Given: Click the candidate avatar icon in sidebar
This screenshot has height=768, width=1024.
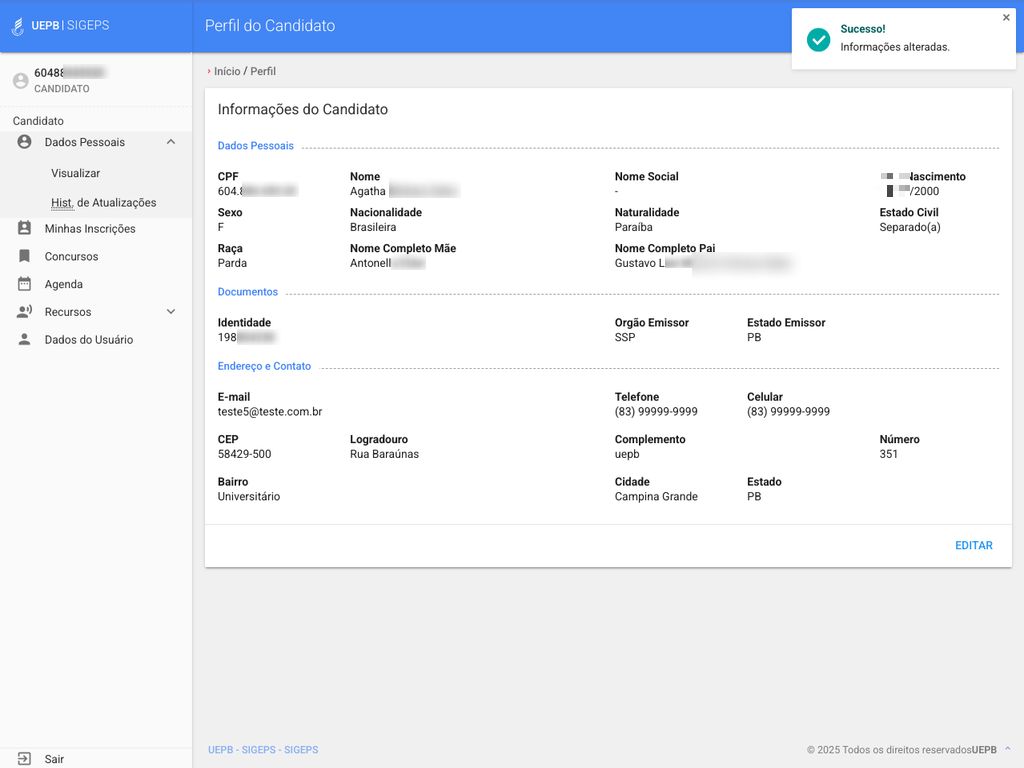Looking at the screenshot, I should click(21, 80).
